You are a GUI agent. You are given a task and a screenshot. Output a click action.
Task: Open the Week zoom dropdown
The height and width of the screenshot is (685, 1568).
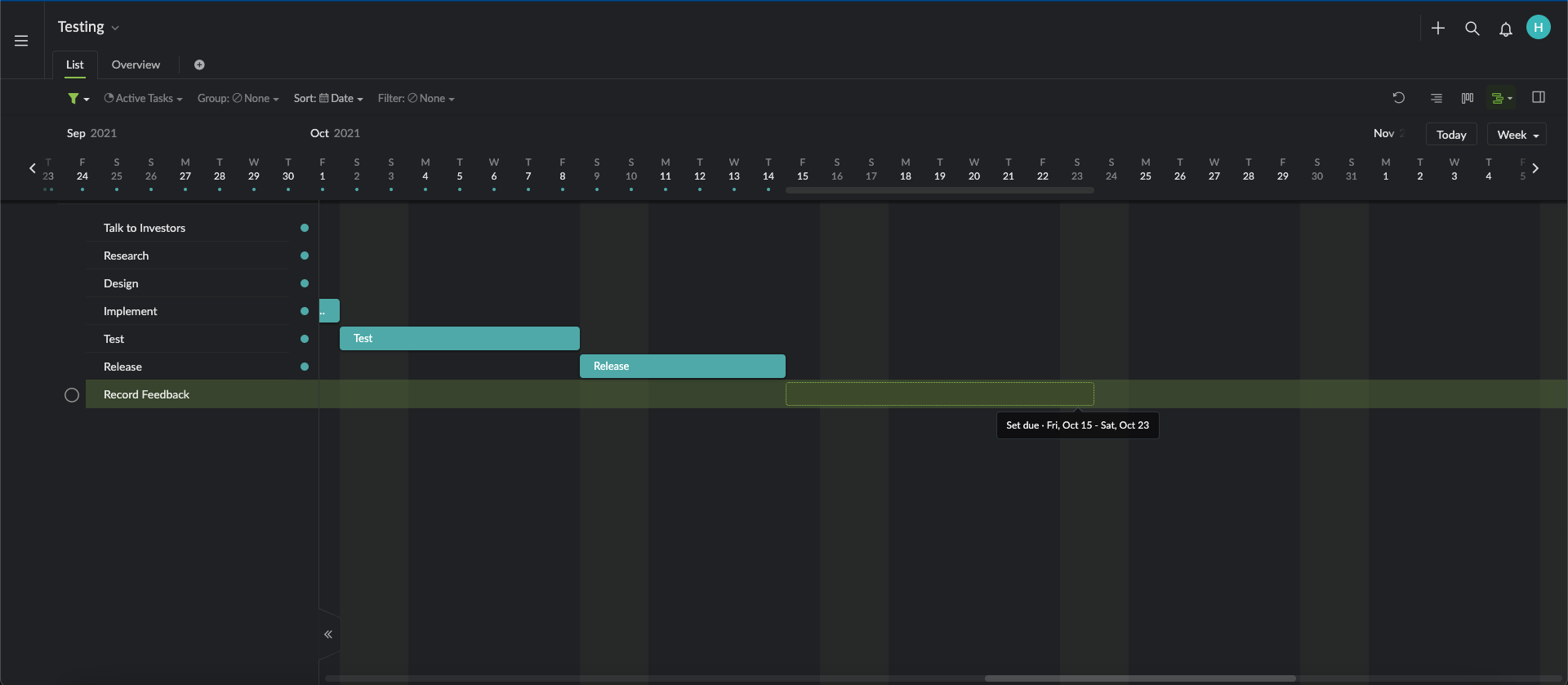point(1517,135)
